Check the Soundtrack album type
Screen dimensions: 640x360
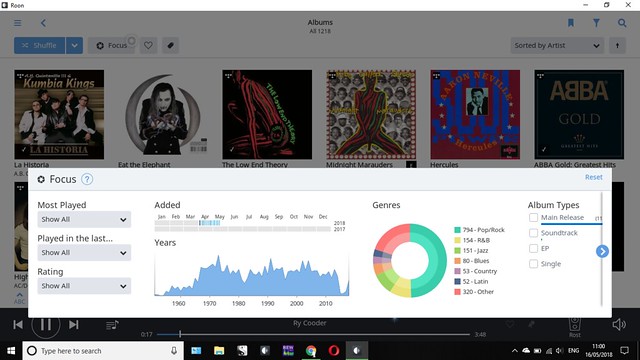point(533,233)
